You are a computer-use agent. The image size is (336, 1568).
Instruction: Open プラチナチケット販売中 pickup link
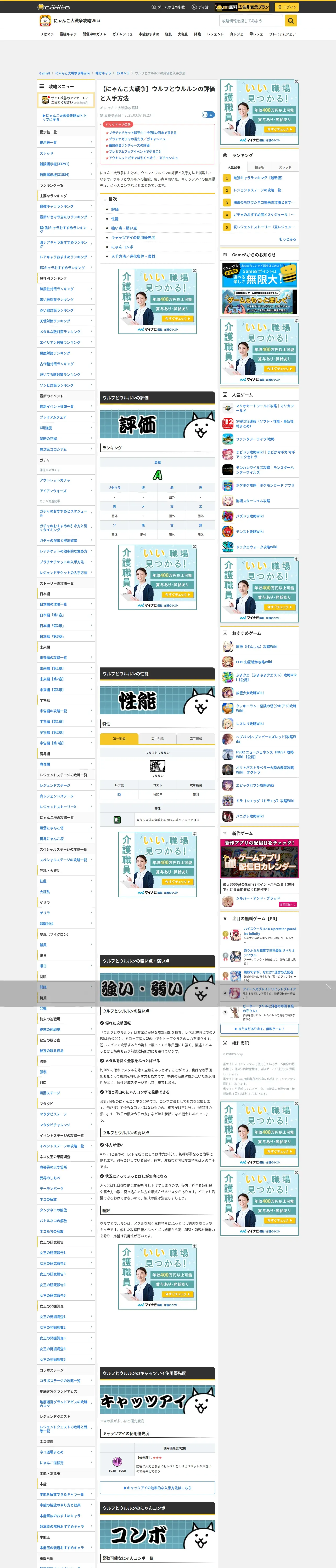143,133
